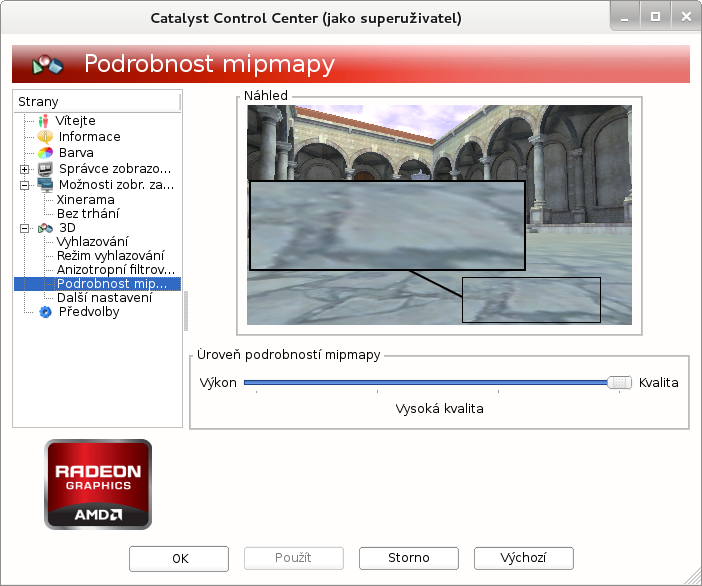Click the Předvolby gear icon
Image resolution: width=702 pixels, height=586 pixels.
click(x=45, y=312)
